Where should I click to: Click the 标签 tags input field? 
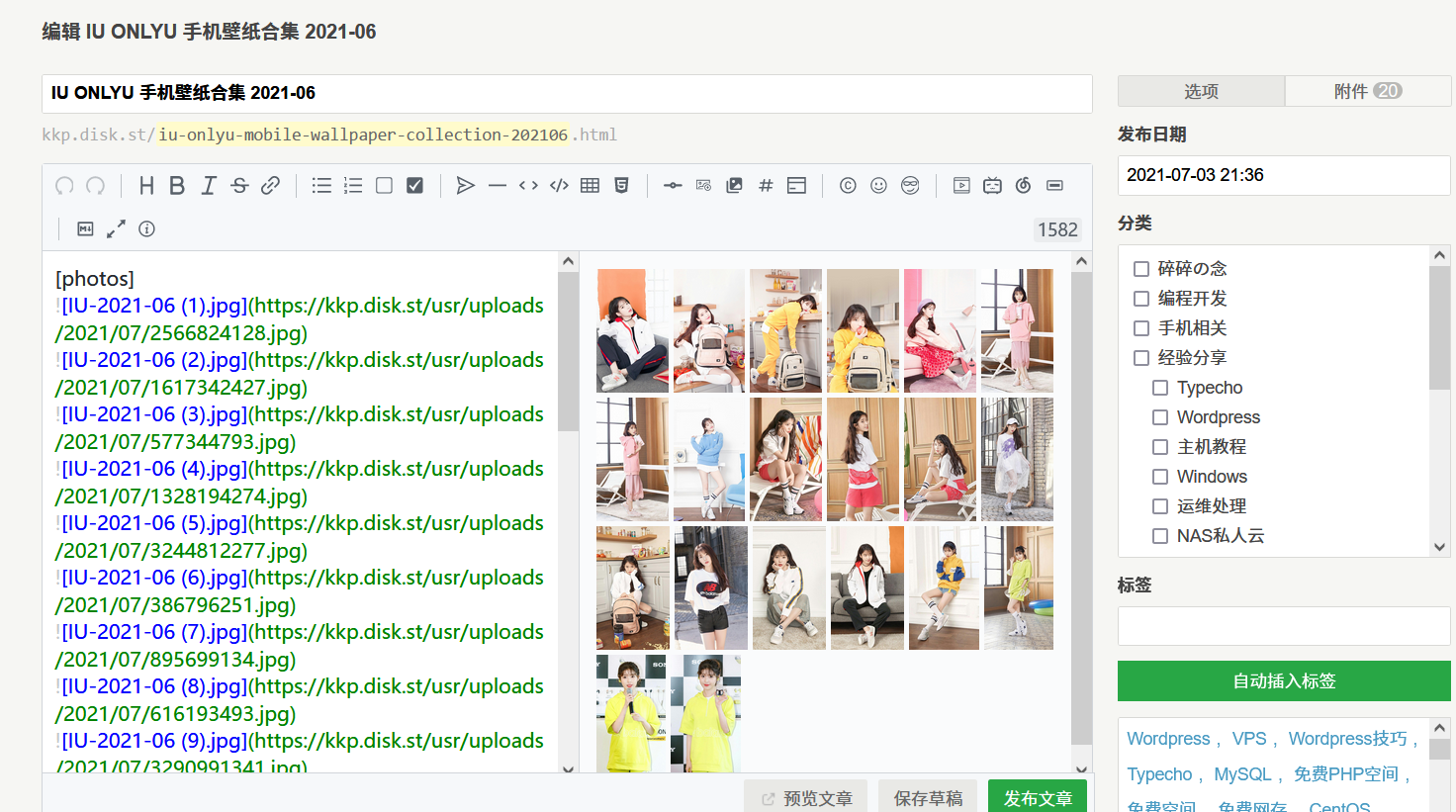tap(1284, 626)
